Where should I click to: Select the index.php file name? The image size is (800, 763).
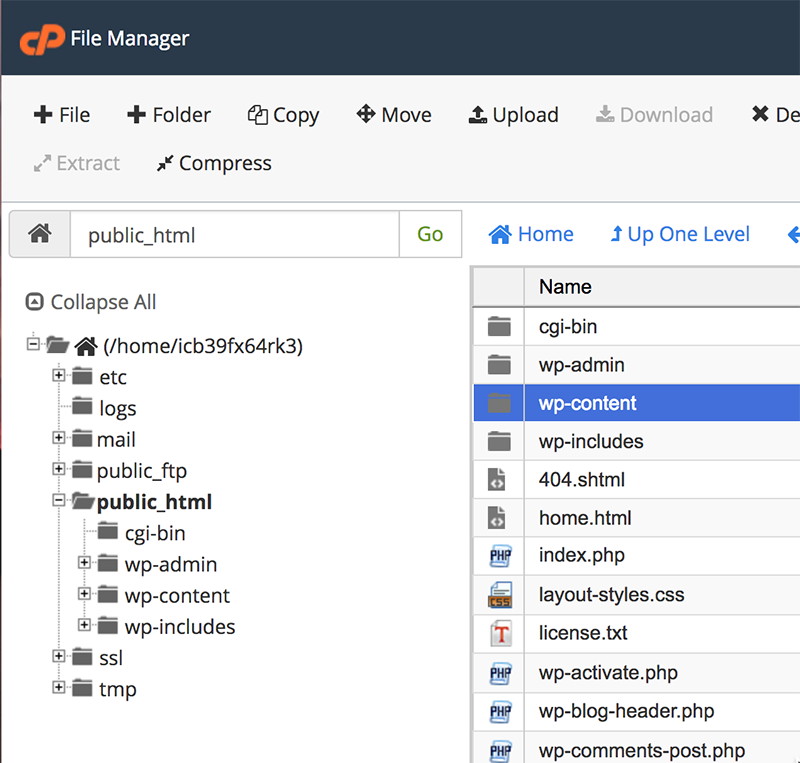(582, 555)
